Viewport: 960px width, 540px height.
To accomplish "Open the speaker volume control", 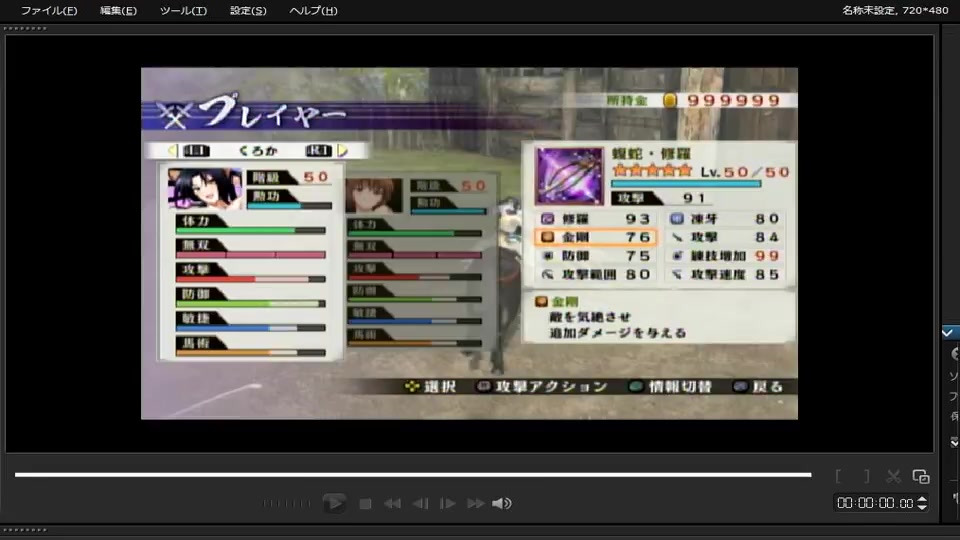I will pos(501,504).
